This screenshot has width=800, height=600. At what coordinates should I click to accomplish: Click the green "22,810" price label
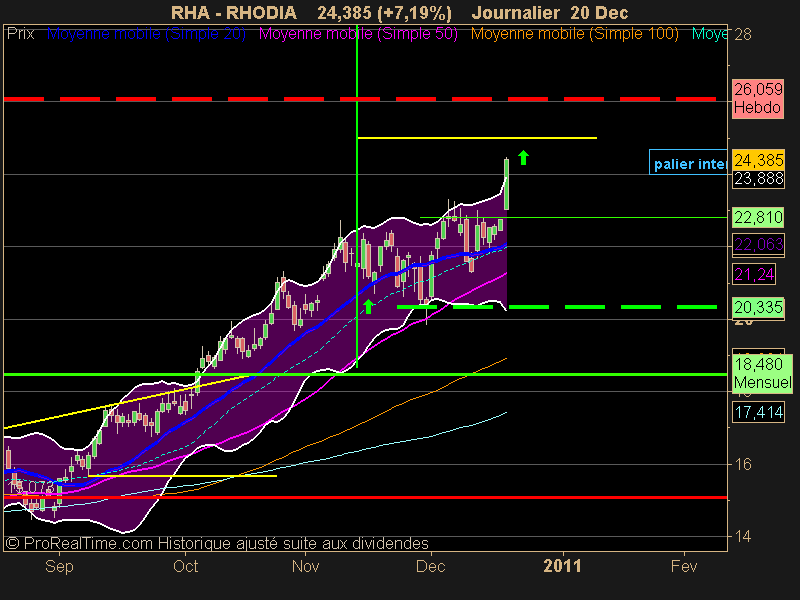(758, 218)
